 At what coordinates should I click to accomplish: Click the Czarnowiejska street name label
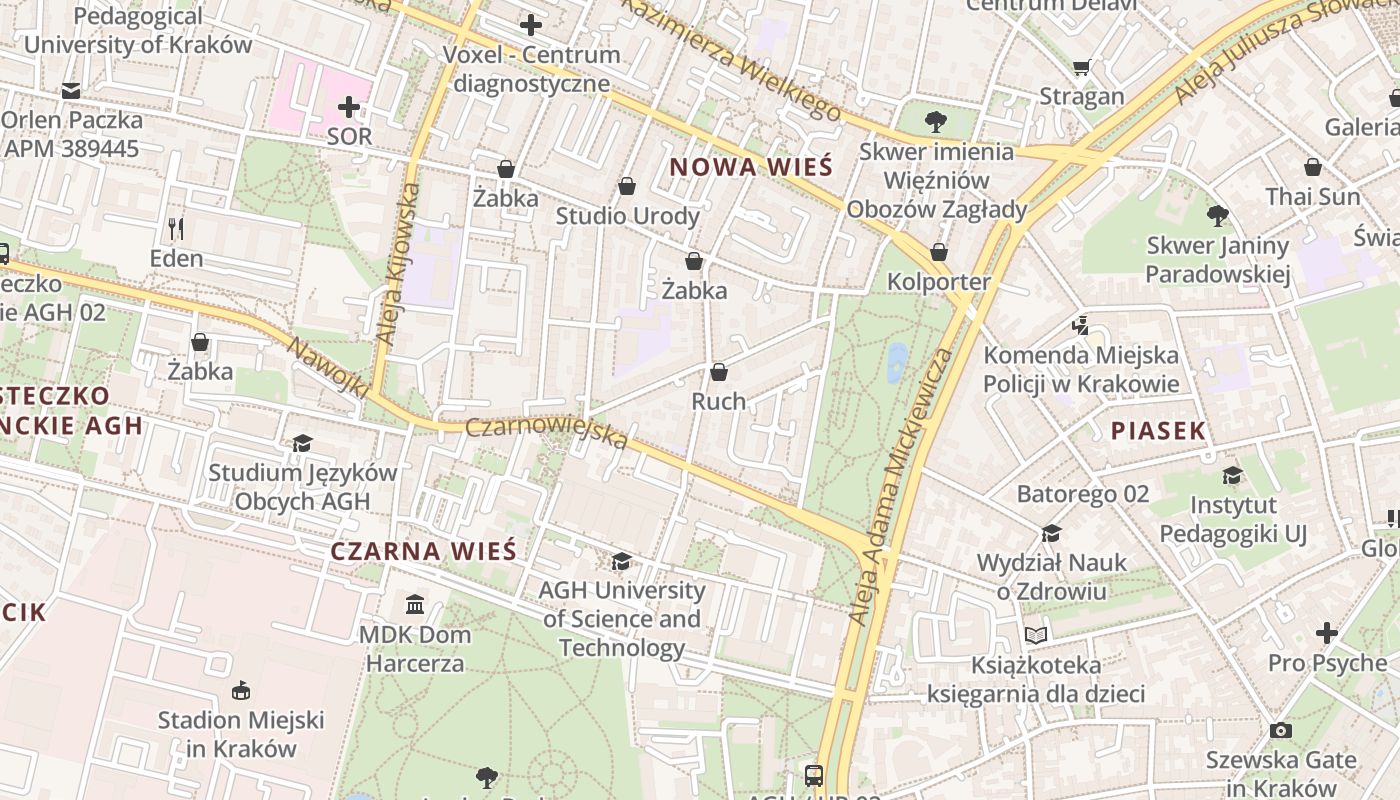point(547,433)
